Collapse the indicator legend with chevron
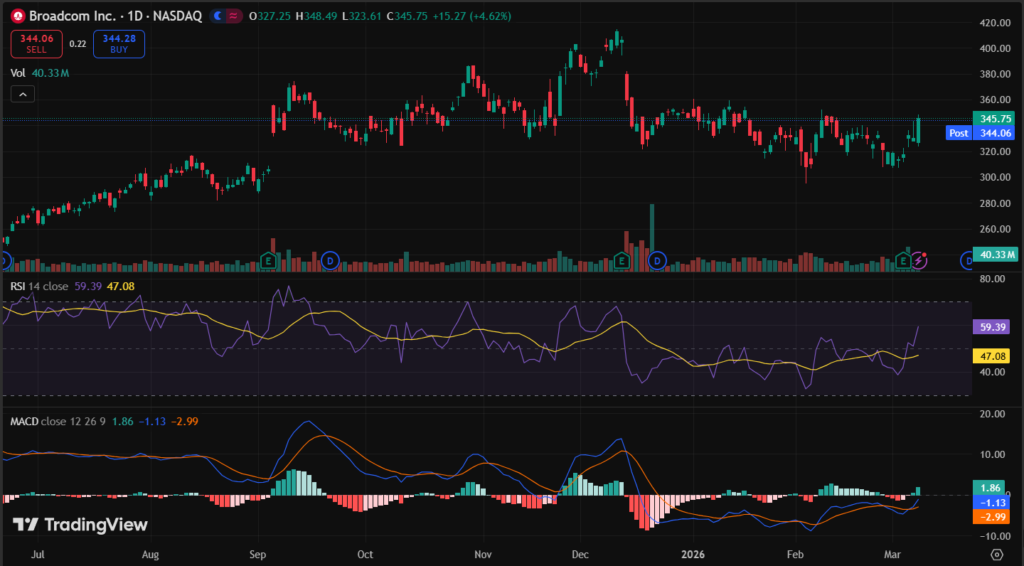Image resolution: width=1024 pixels, height=566 pixels. pyautogui.click(x=24, y=94)
